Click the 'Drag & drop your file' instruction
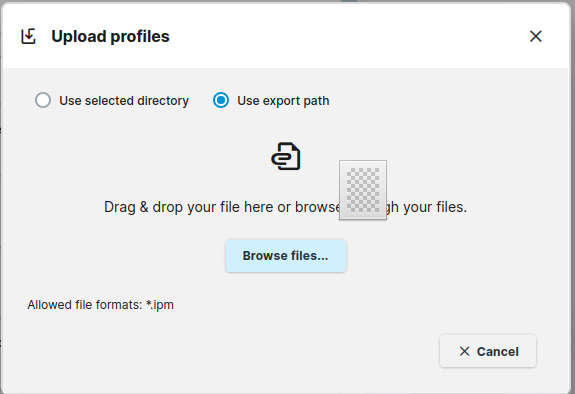 point(285,207)
